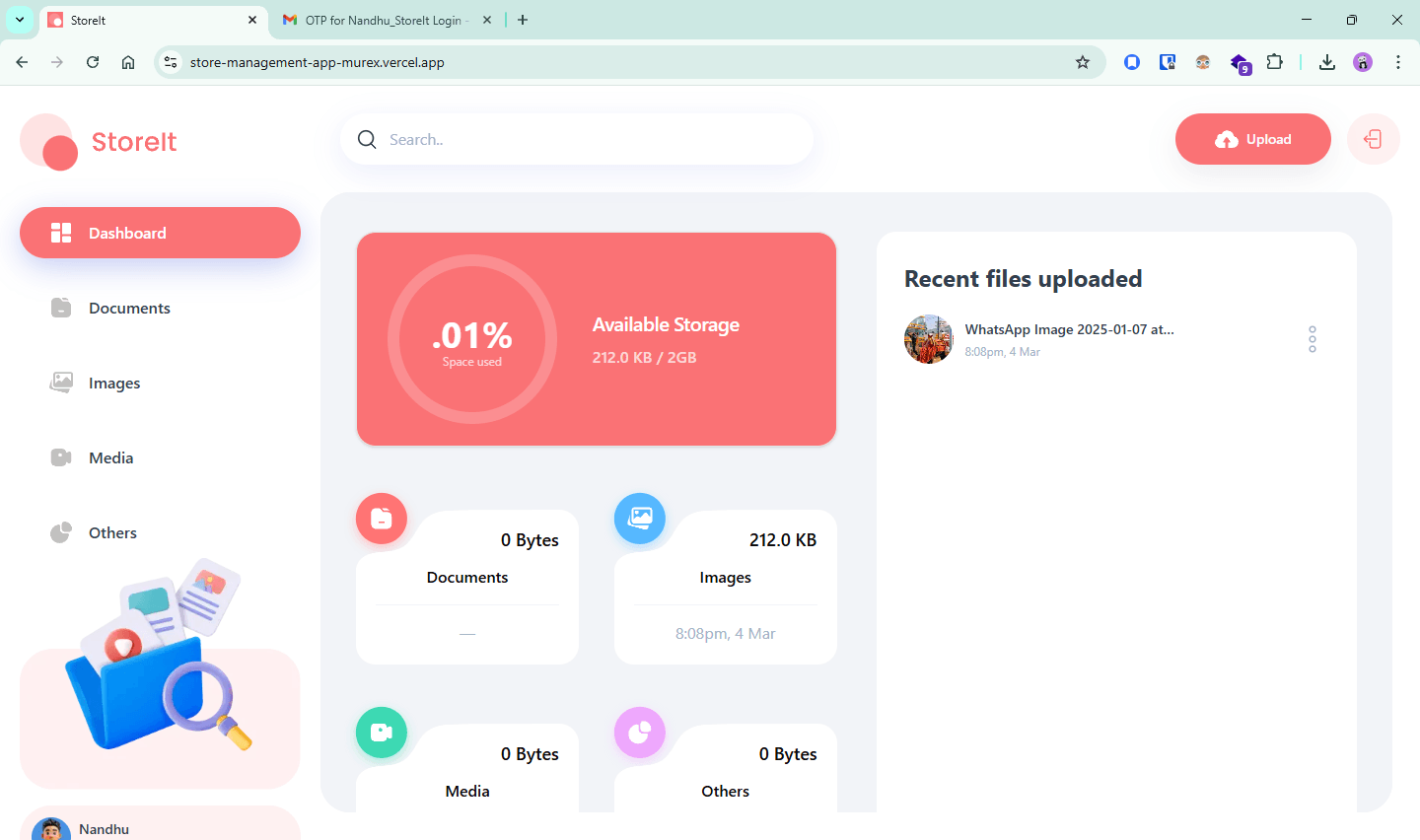Screen dimensions: 1420x840
Task: Click the Documents folder icon in sidebar
Action: coord(61,308)
